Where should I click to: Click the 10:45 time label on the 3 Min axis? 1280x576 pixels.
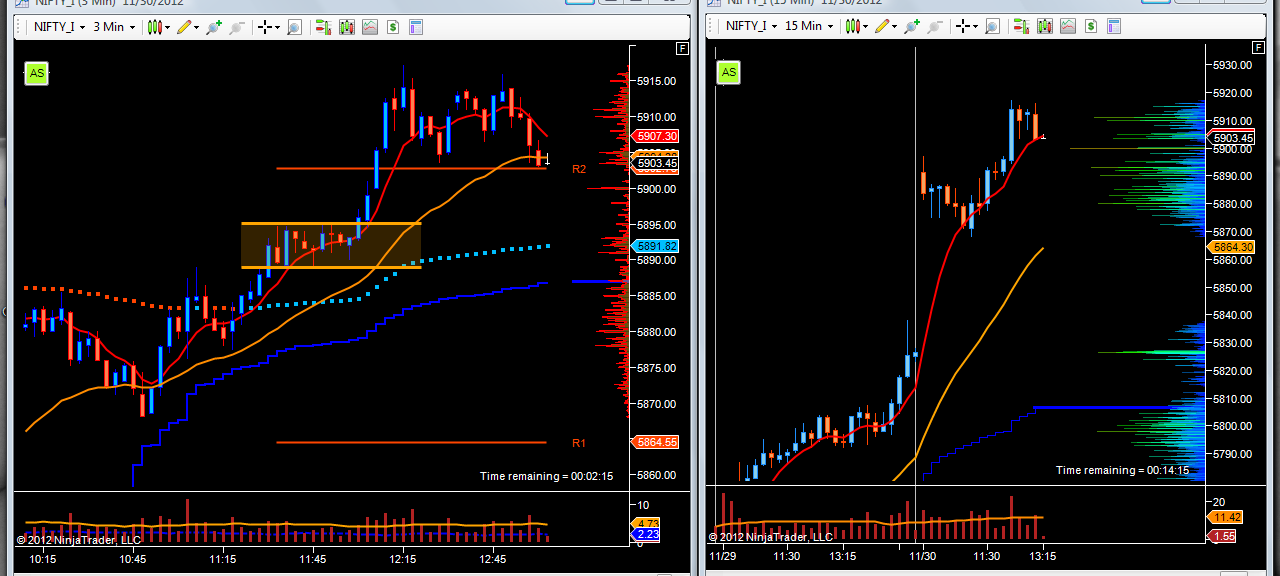pos(132,559)
